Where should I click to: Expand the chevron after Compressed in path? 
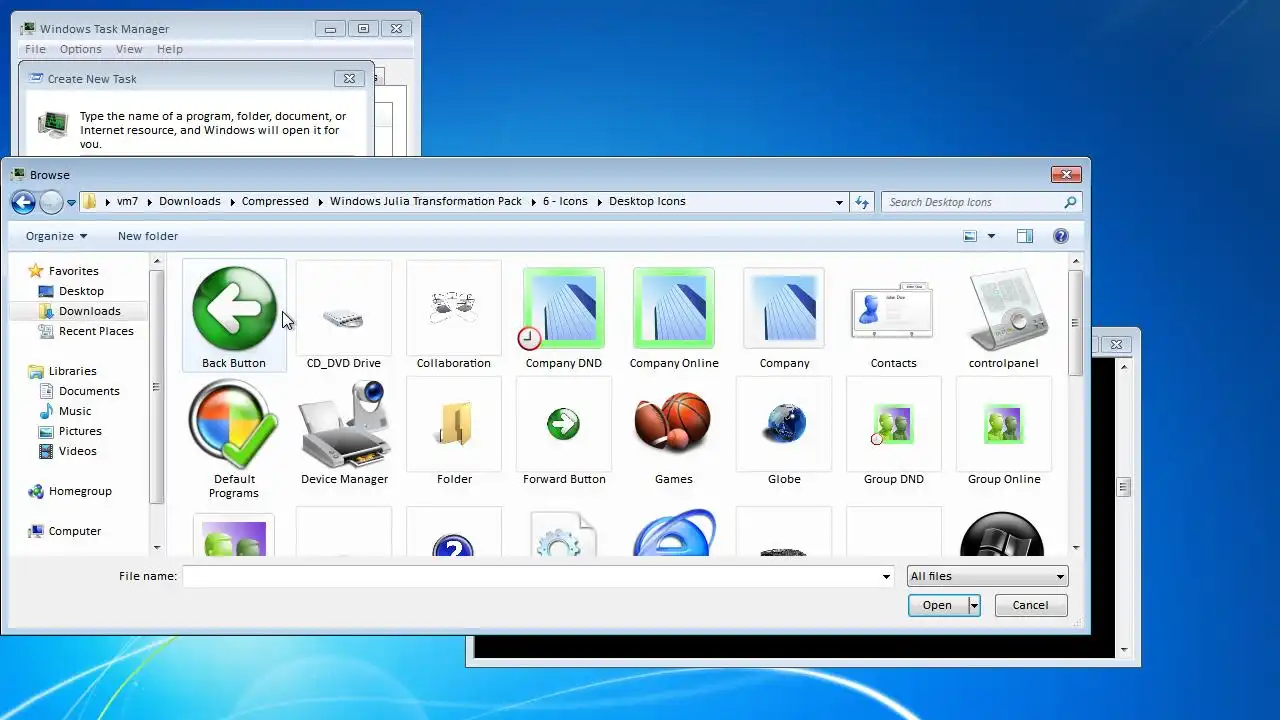[319, 202]
